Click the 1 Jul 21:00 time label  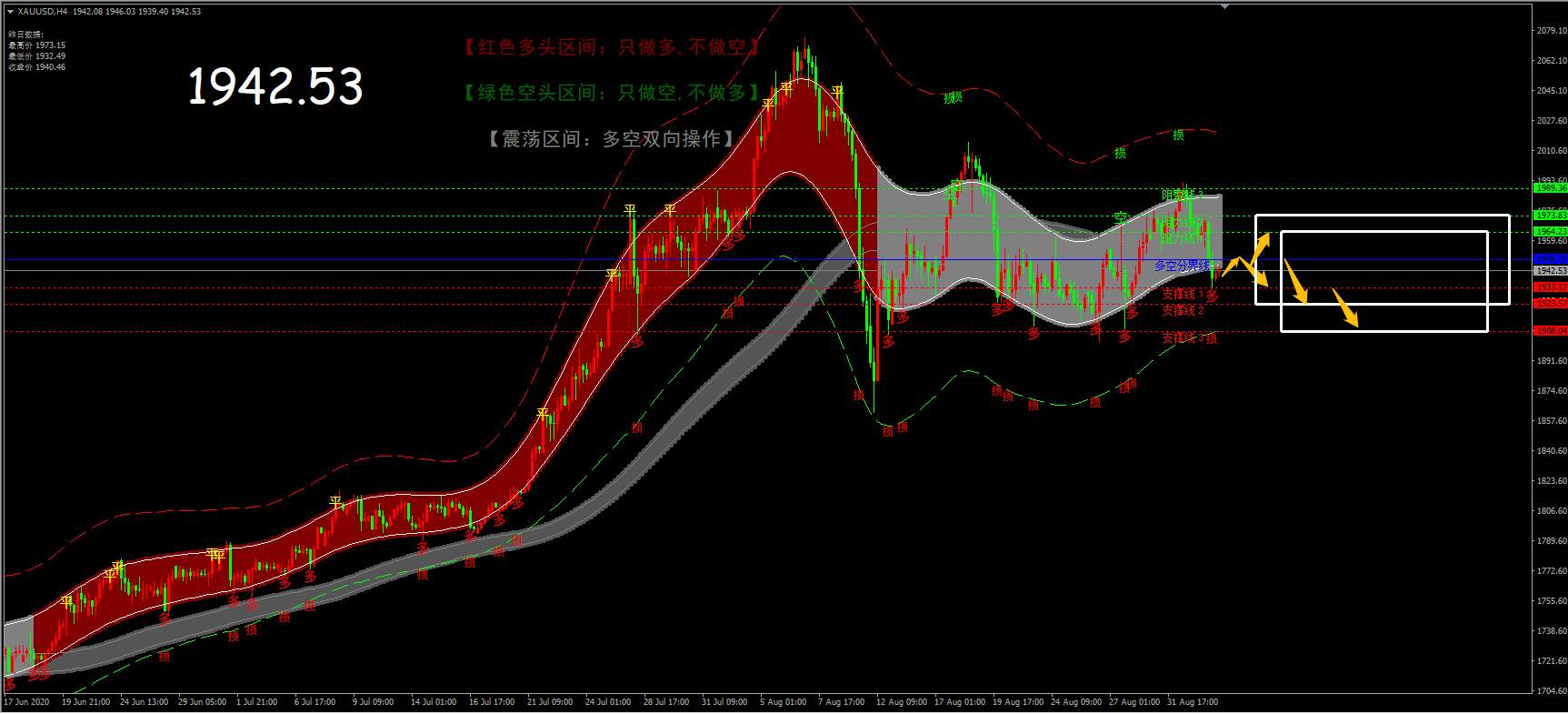coord(257,702)
